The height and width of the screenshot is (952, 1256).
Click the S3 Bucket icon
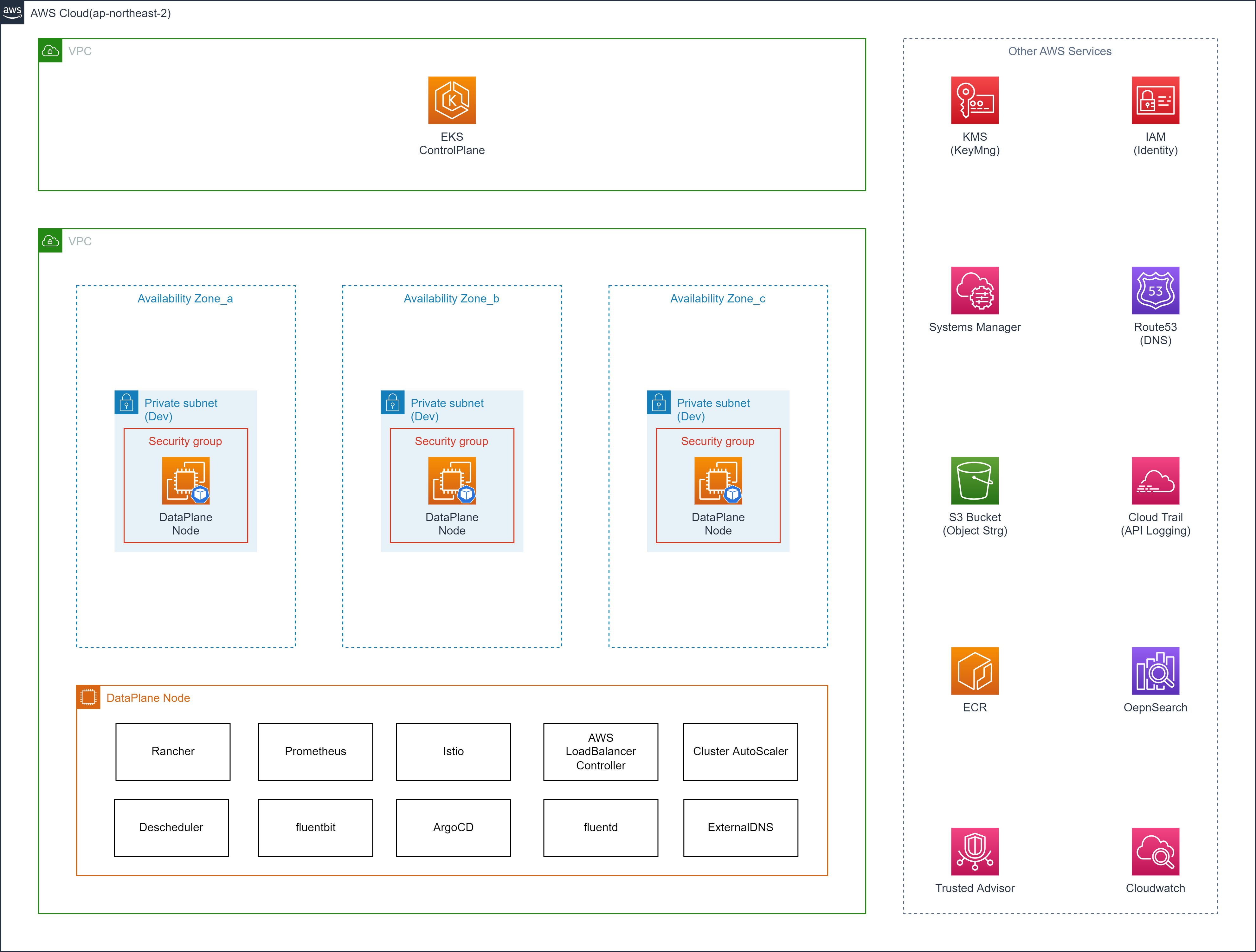coord(975,481)
